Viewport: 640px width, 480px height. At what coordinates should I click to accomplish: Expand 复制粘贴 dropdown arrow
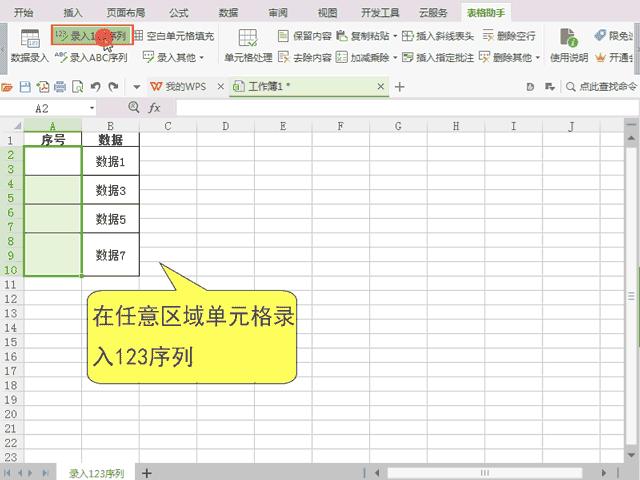click(x=395, y=36)
